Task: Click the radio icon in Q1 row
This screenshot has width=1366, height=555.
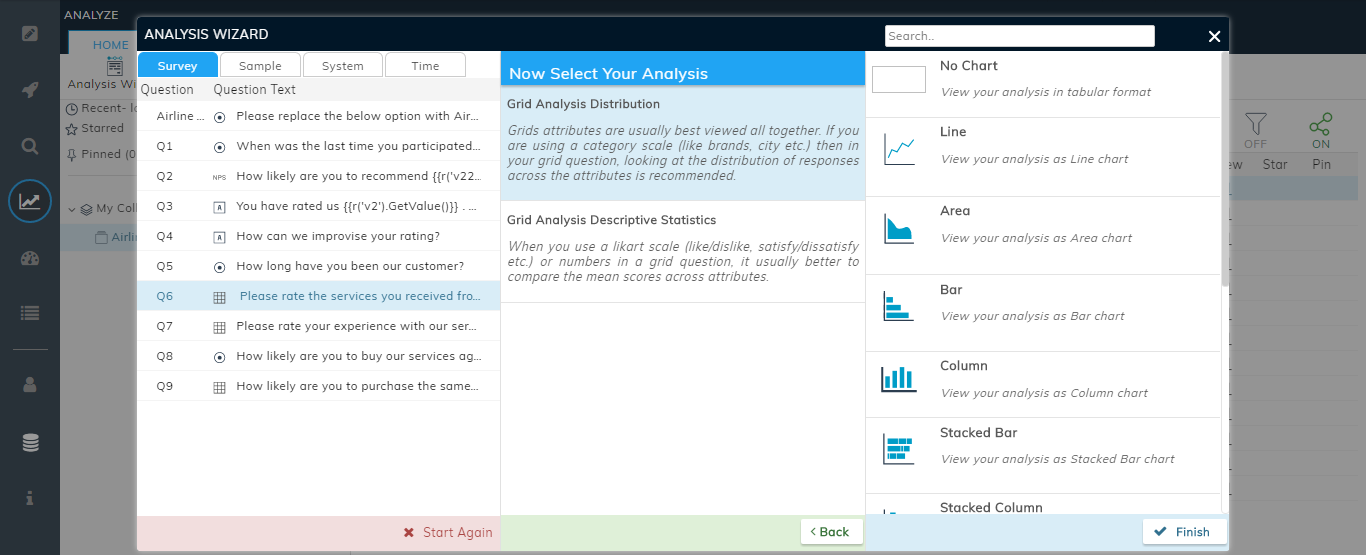Action: point(220,147)
